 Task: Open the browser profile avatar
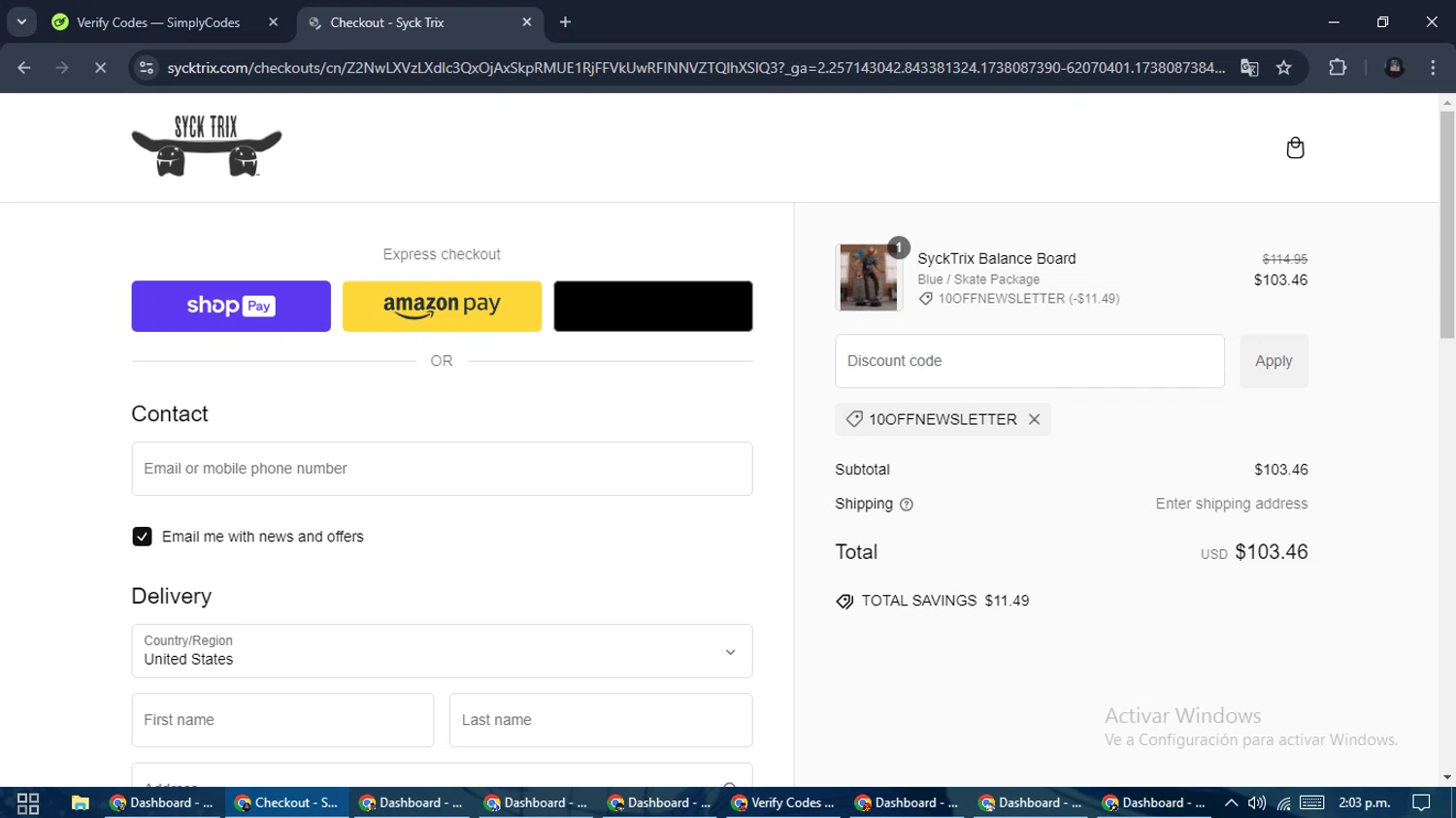[x=1395, y=67]
